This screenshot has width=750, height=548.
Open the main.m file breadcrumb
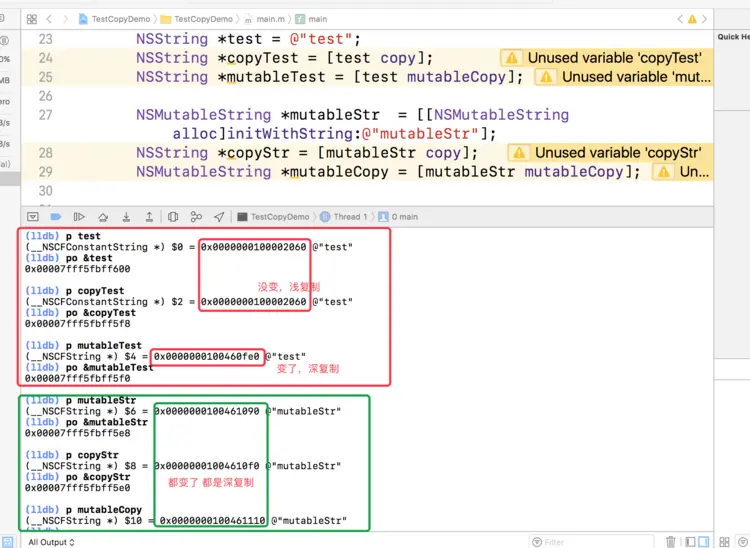point(265,19)
